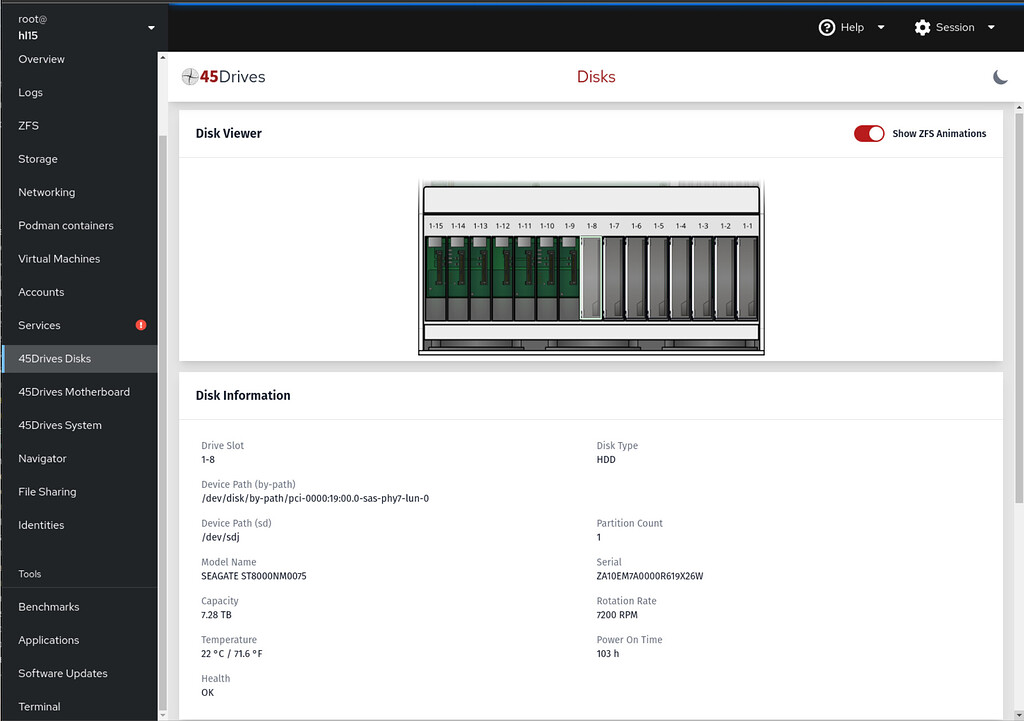Go to 45Drives Motherboard page
The height and width of the screenshot is (721, 1024).
[x=74, y=392]
